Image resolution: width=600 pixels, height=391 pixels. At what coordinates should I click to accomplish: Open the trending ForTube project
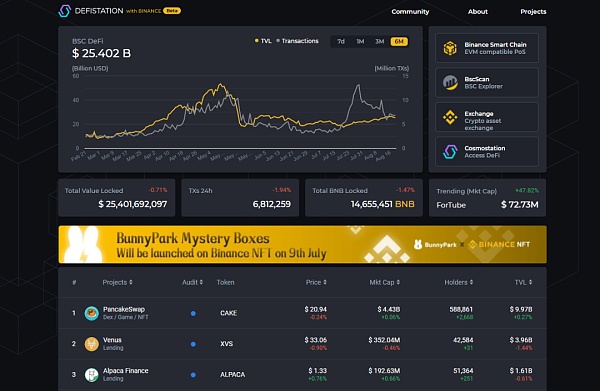point(451,205)
